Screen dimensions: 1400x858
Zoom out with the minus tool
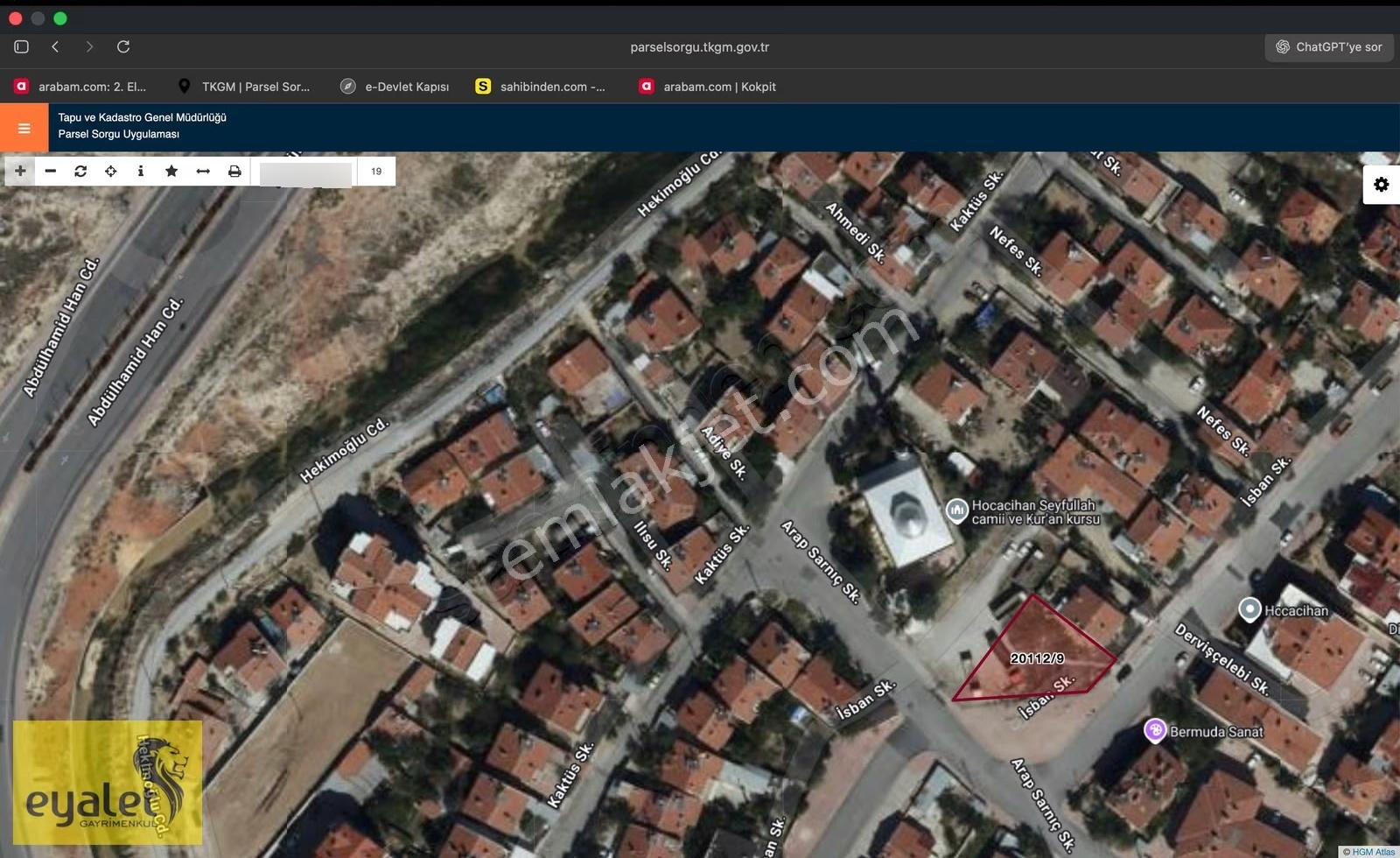51,171
